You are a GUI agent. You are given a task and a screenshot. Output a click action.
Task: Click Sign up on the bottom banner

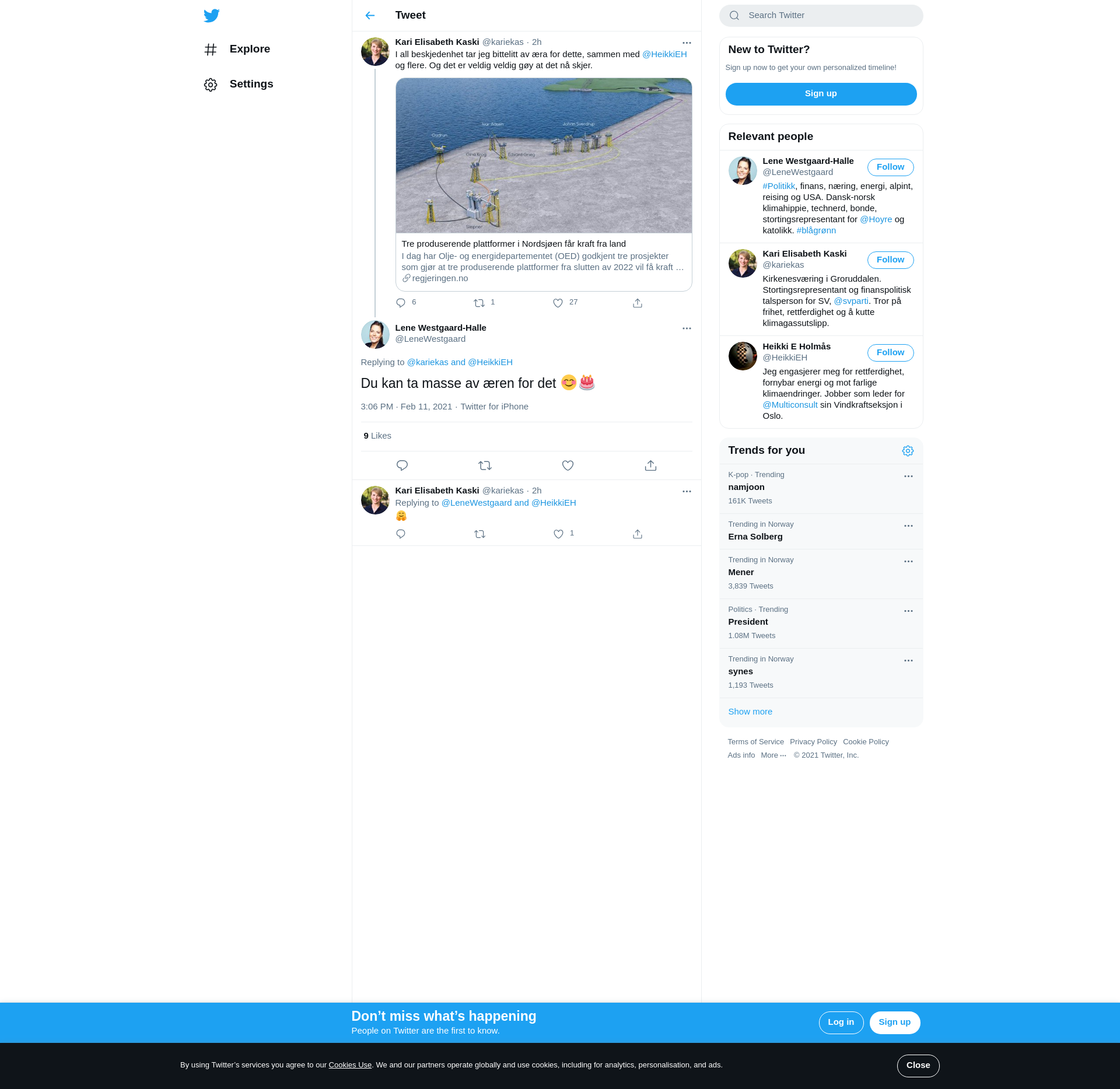coord(894,1023)
